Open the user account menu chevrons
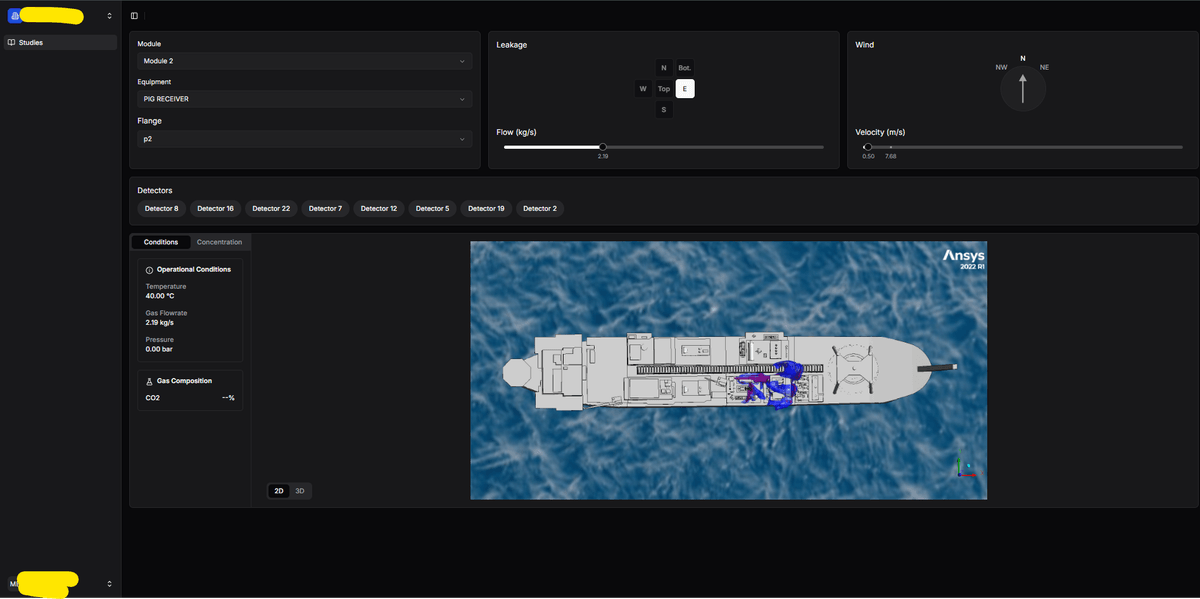The image size is (1200, 599). point(109,583)
